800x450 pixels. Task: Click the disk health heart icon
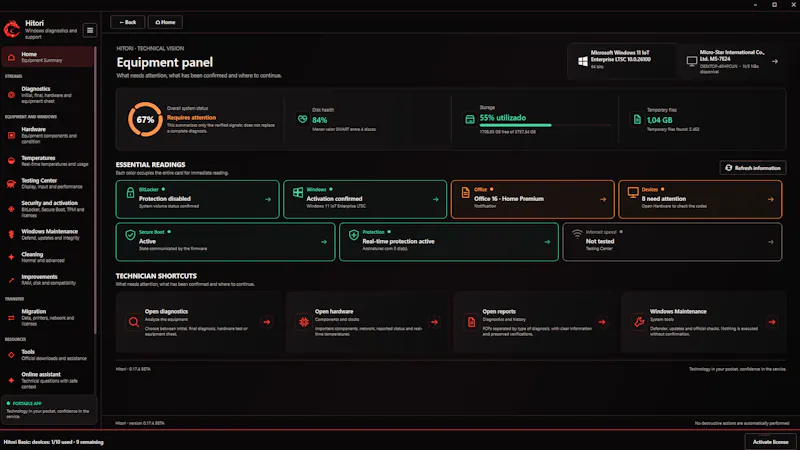pyautogui.click(x=303, y=119)
